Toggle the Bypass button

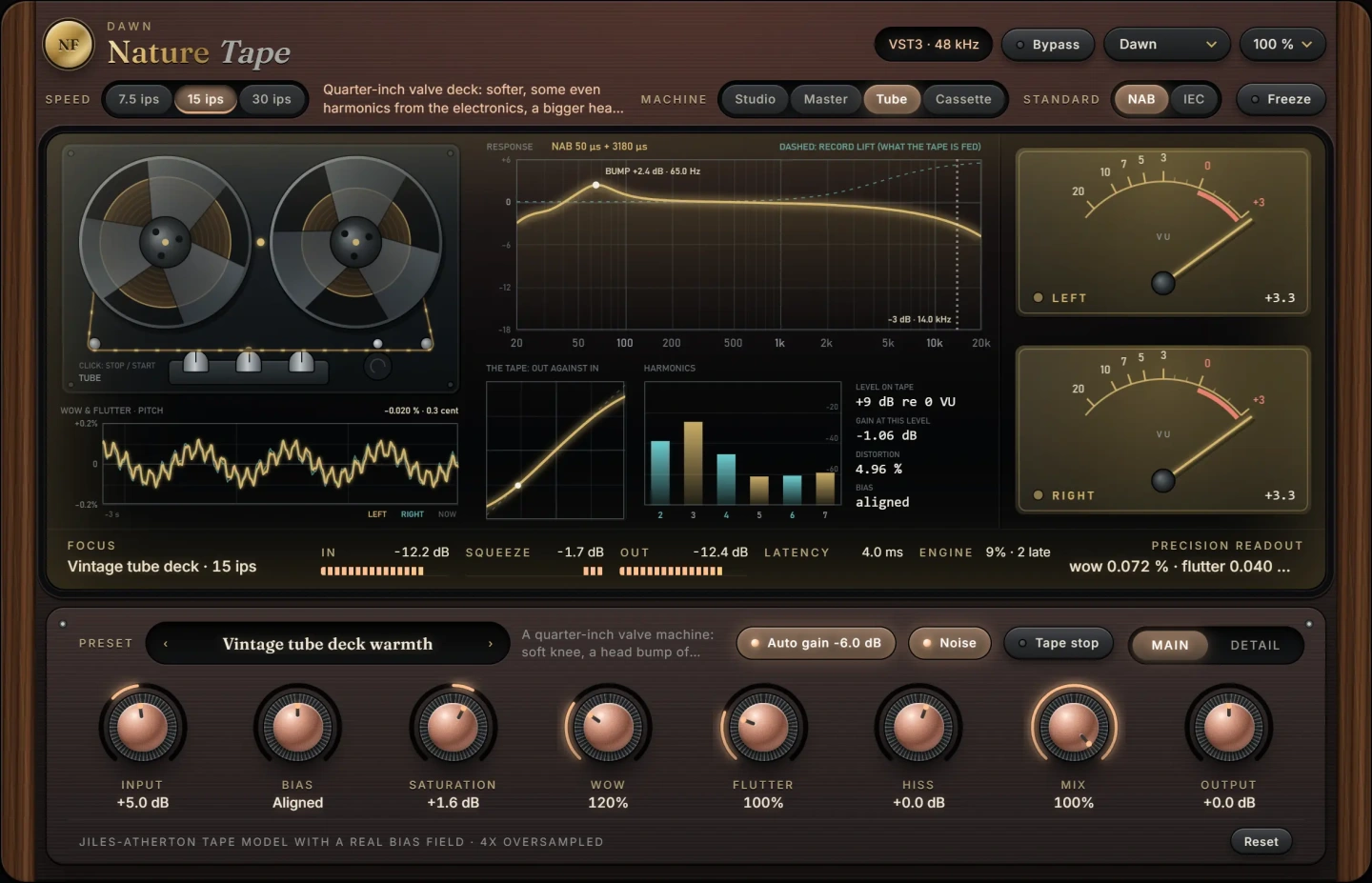click(x=1047, y=45)
